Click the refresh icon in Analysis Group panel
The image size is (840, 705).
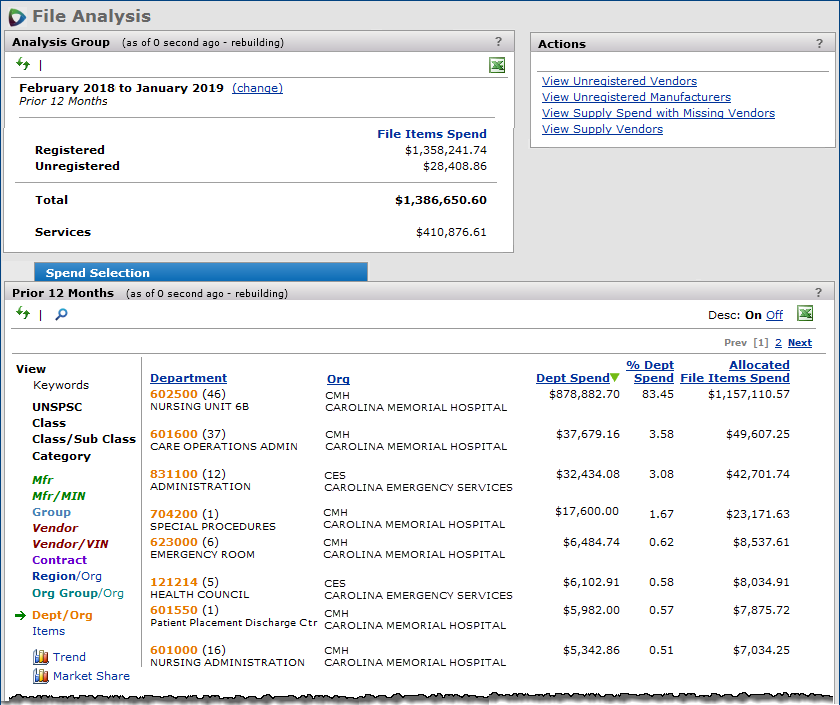click(x=23, y=64)
